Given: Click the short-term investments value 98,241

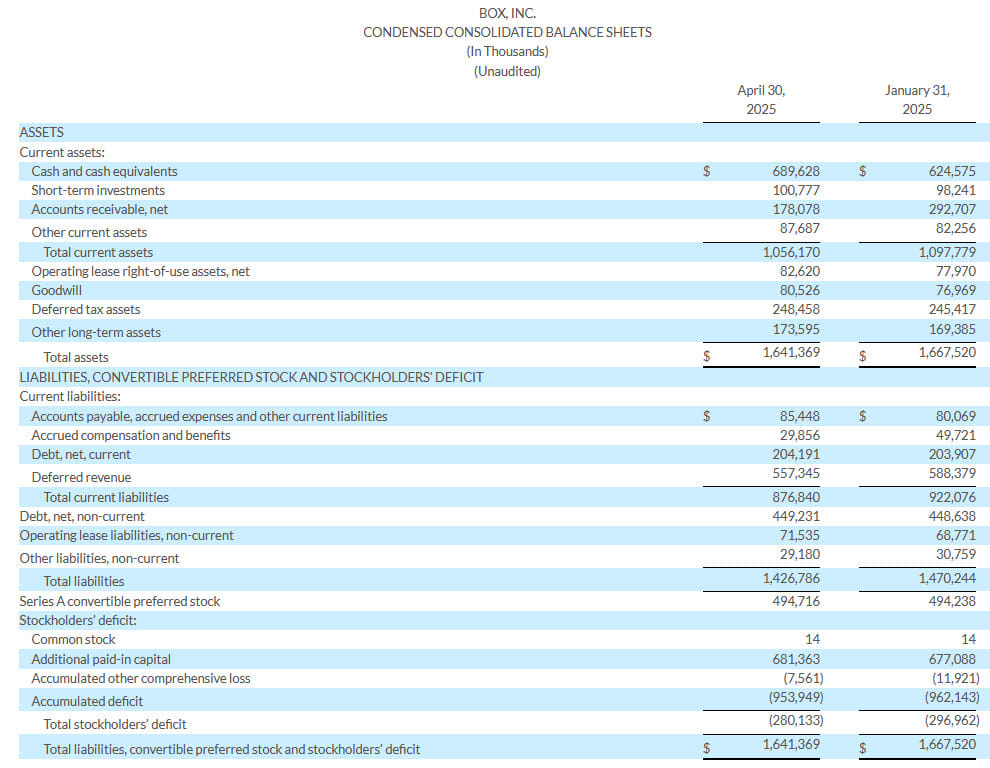Looking at the screenshot, I should [x=955, y=190].
